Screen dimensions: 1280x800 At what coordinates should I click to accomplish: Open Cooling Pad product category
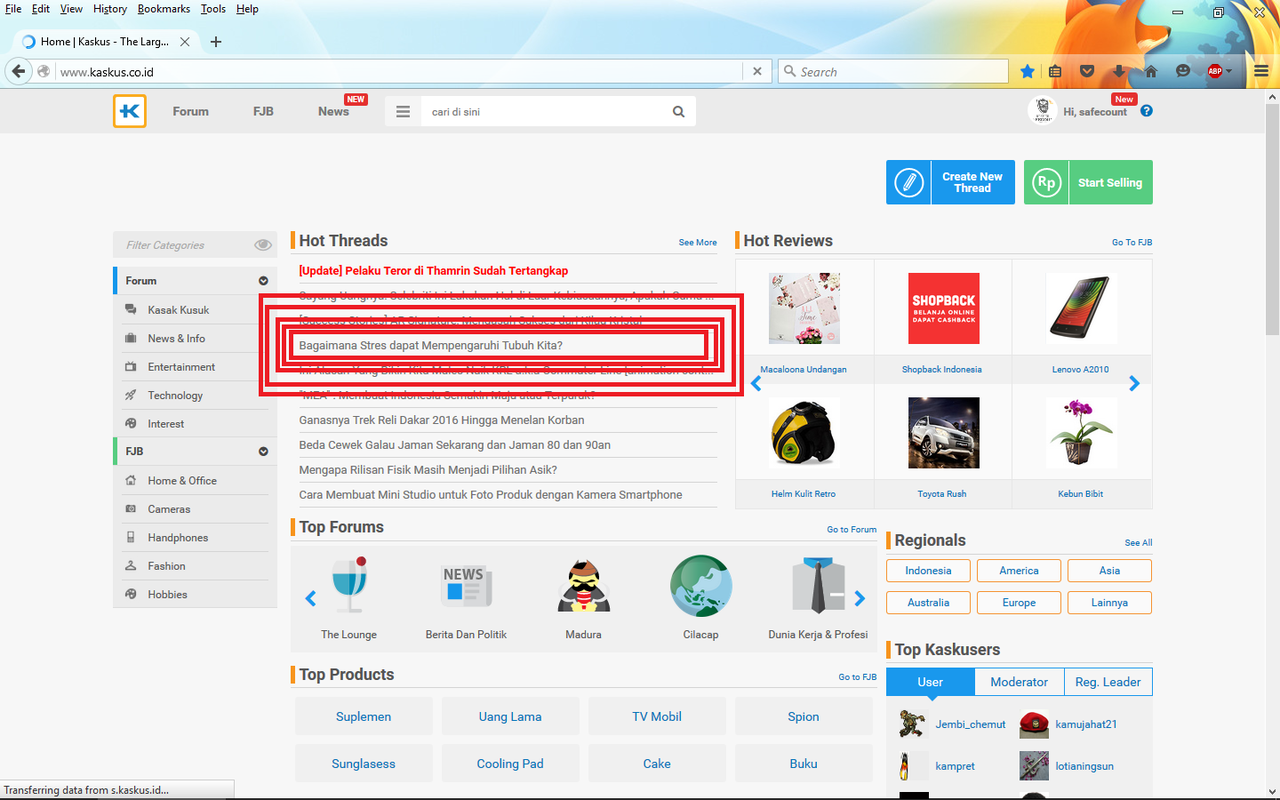510,763
